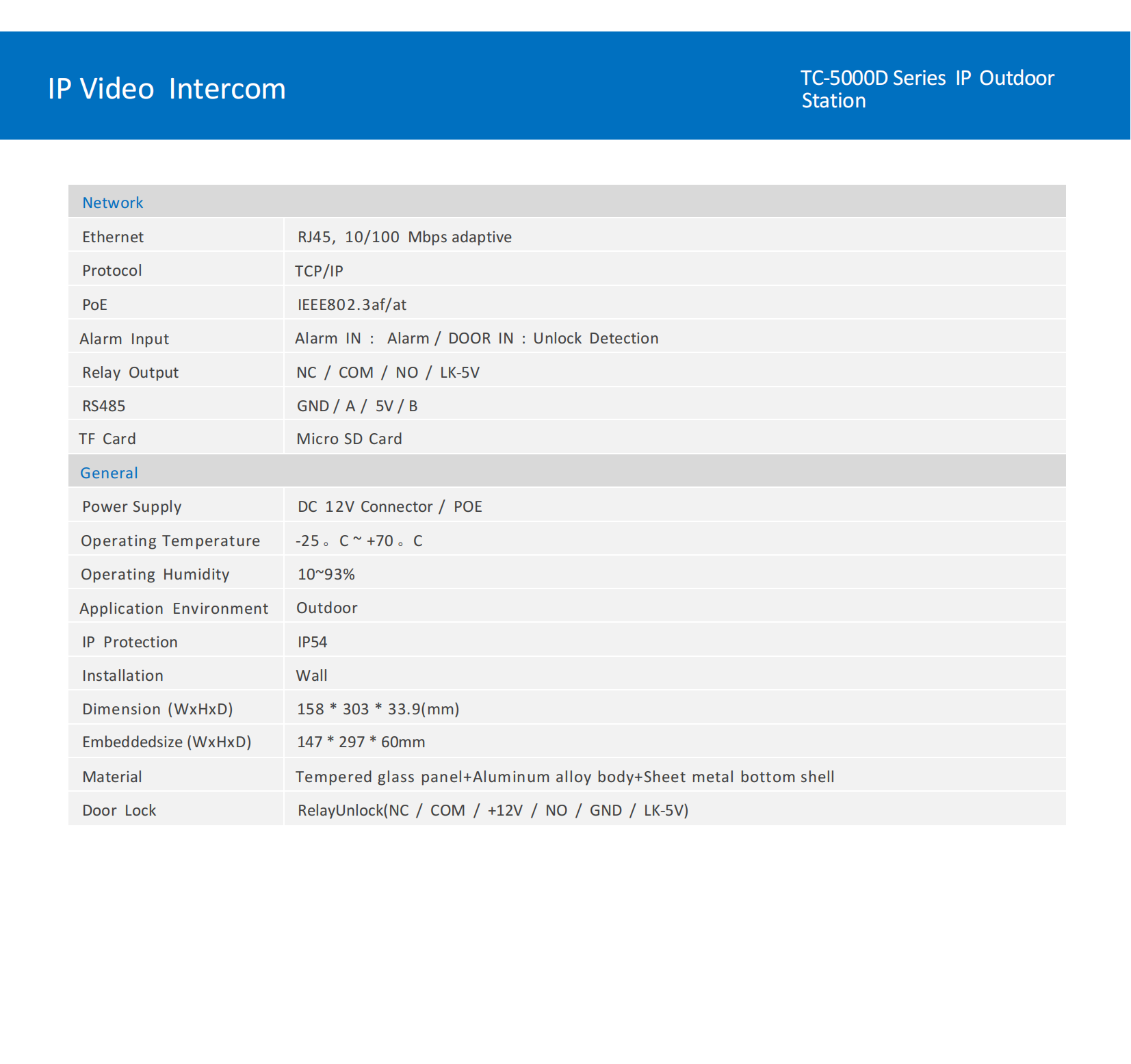Click the TC-5000D Series IP Outdoor Station heading
Image resolution: width=1131 pixels, height=1064 pixels.
point(926,89)
